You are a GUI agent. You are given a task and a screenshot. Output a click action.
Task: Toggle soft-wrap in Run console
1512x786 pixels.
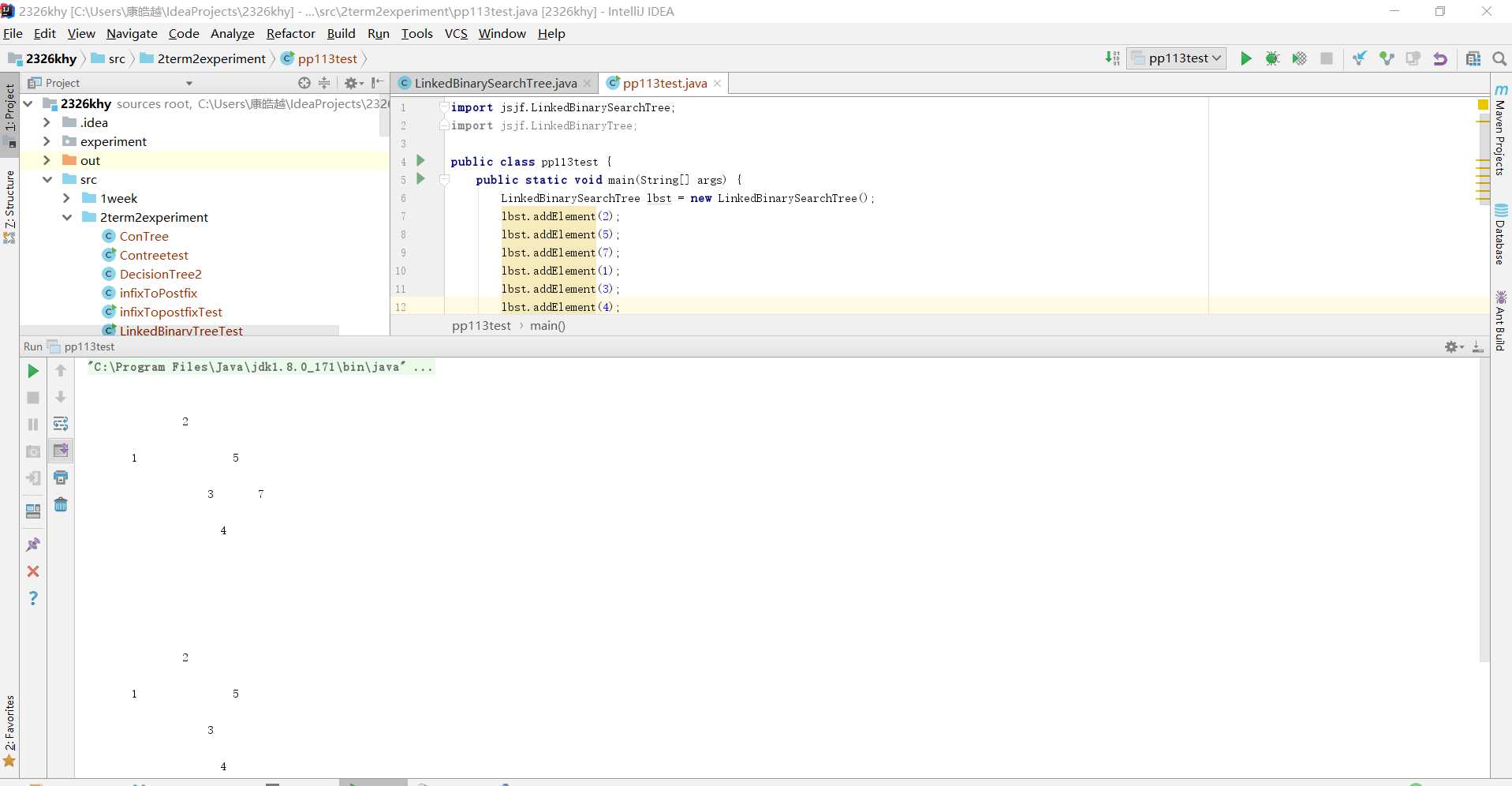[x=61, y=424]
